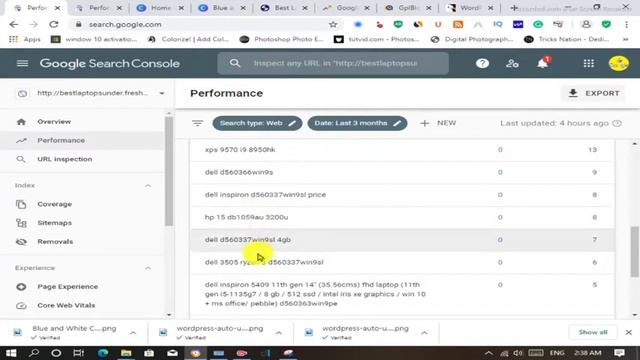Open the Apps bookmarks shortcut
This screenshot has height=360, width=640.
(25, 39)
